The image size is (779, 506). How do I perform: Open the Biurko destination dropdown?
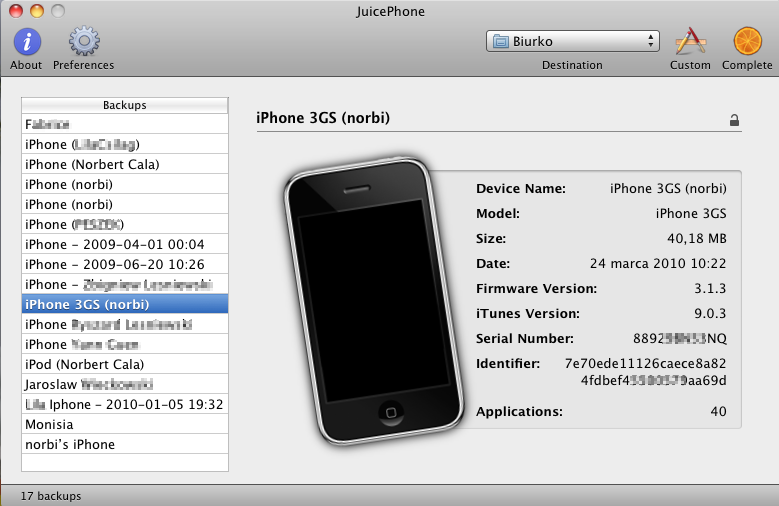click(573, 41)
